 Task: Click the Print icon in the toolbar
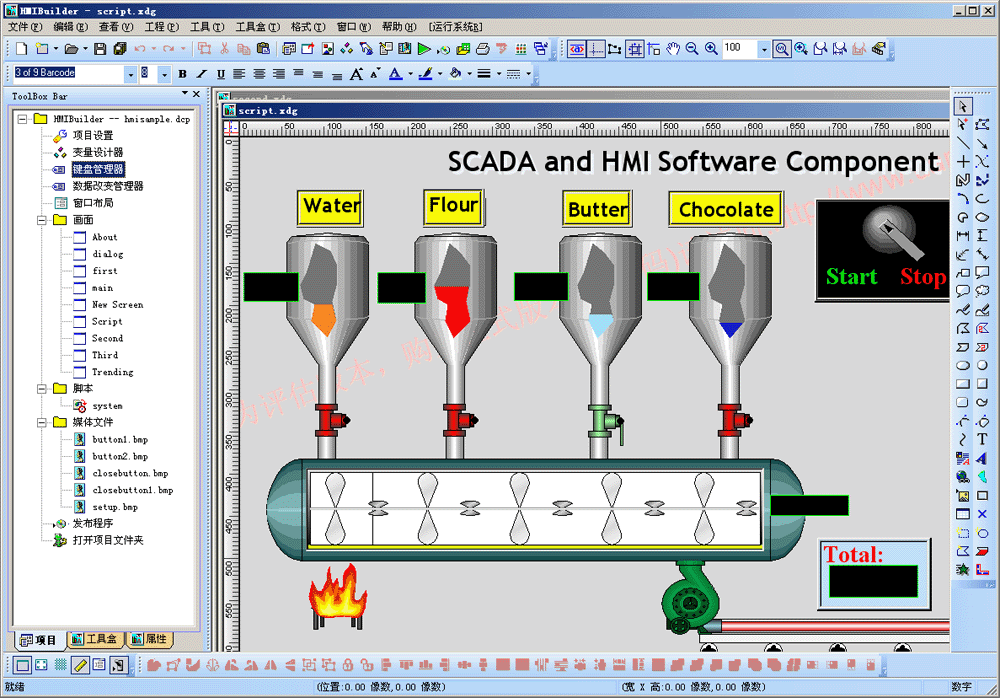pos(482,48)
